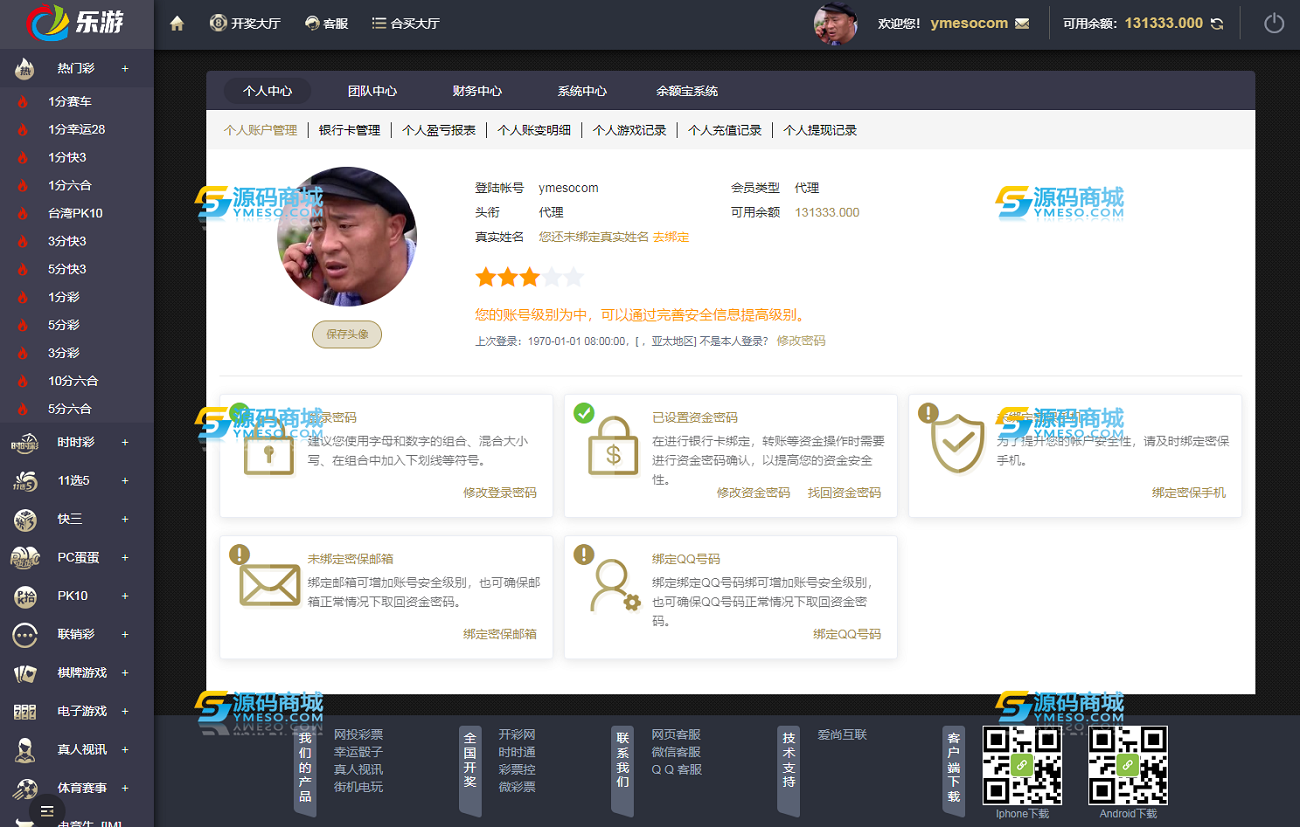Click the 乐游 site logo
This screenshot has width=1300, height=827.
pyautogui.click(x=77, y=23)
